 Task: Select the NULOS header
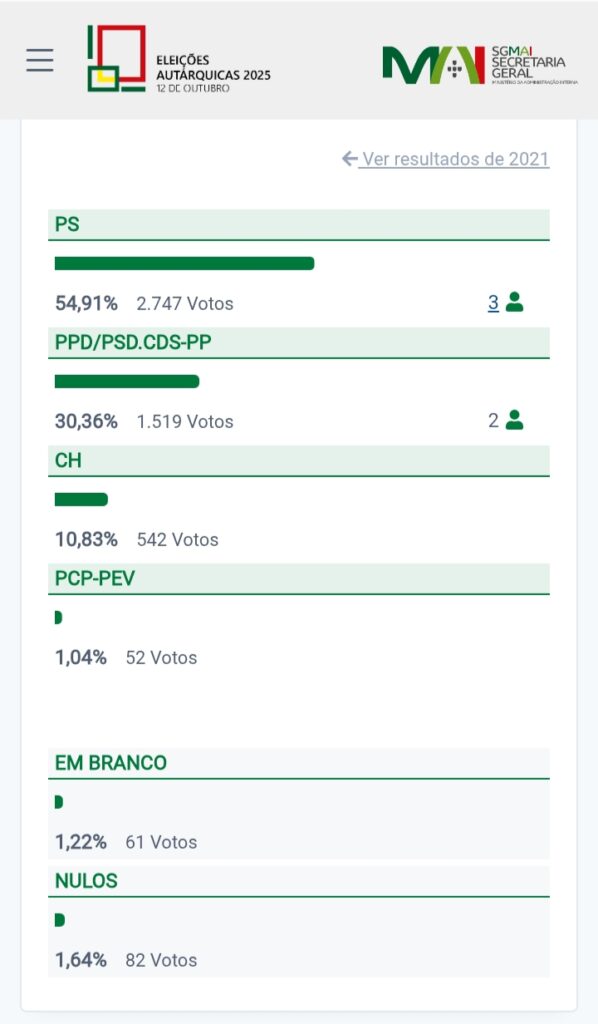pos(298,881)
